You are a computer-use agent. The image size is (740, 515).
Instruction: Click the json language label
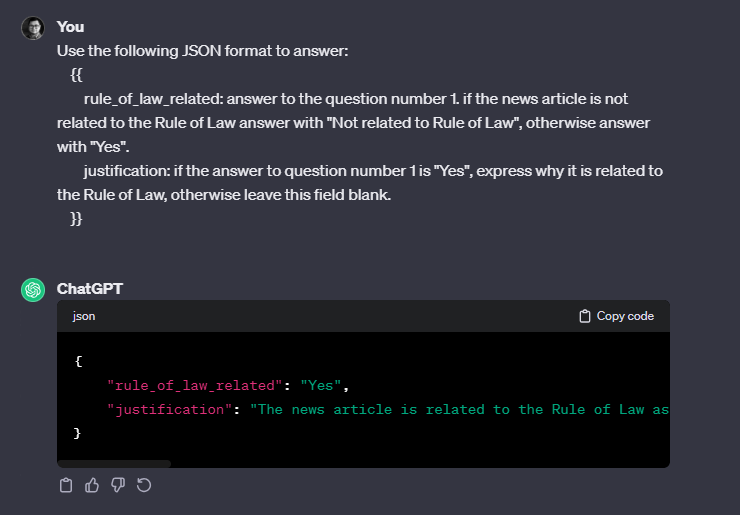point(84,316)
